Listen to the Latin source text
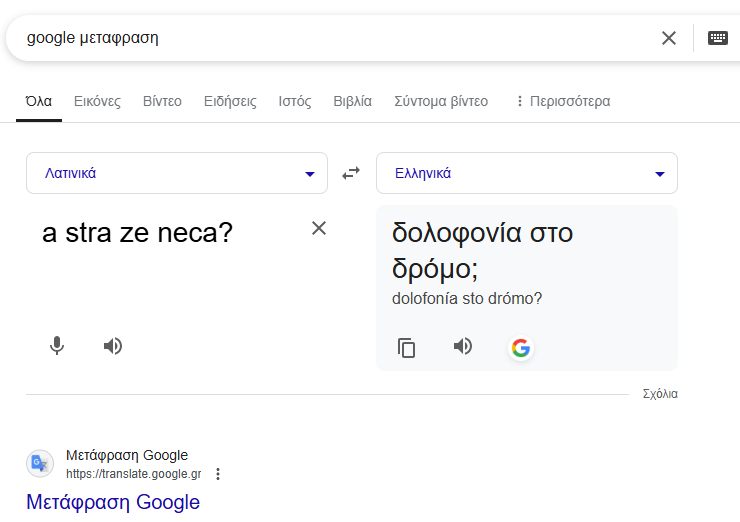Image resolution: width=740 pixels, height=522 pixels. (x=113, y=346)
